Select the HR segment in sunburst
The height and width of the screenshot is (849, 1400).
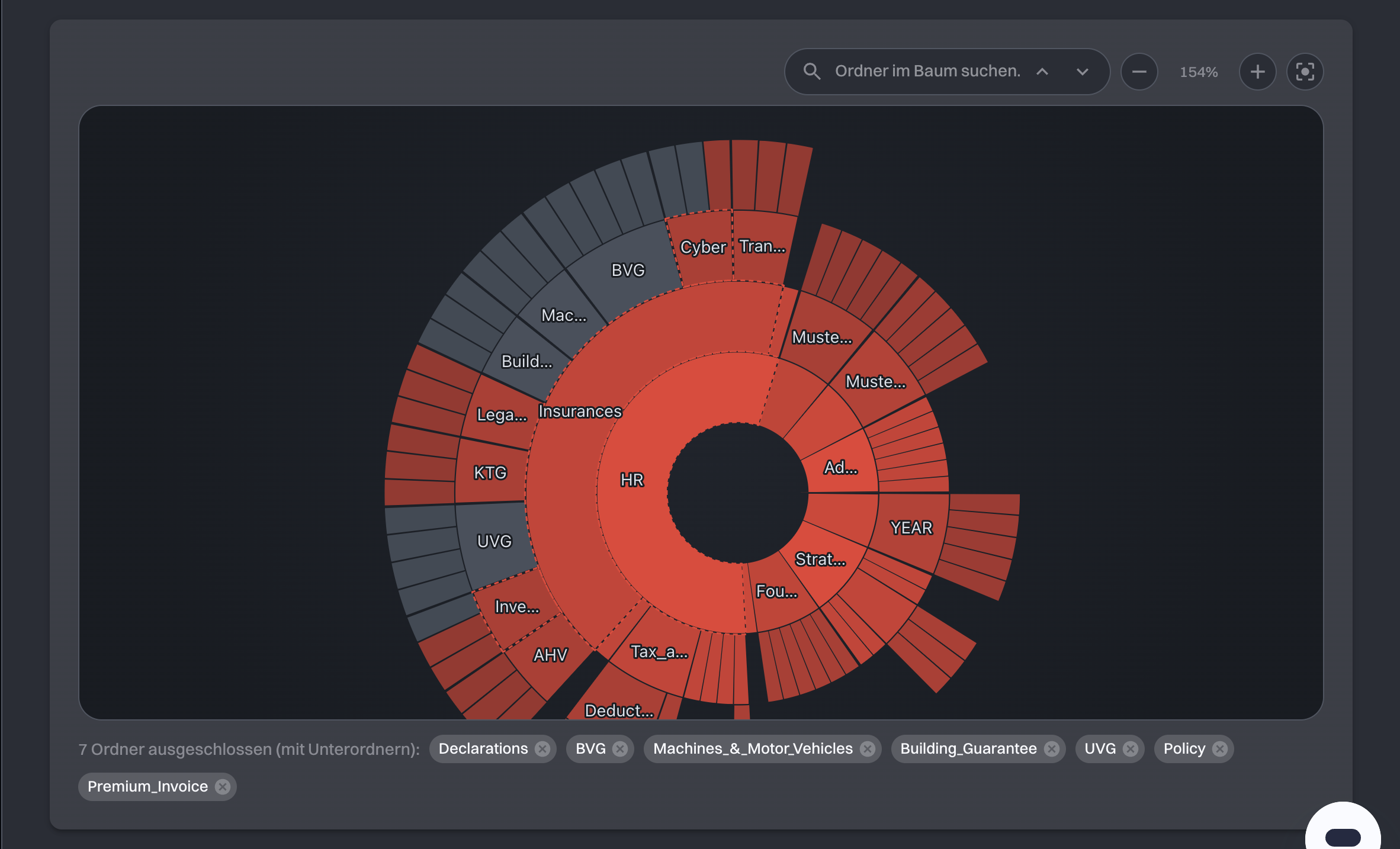click(x=631, y=480)
